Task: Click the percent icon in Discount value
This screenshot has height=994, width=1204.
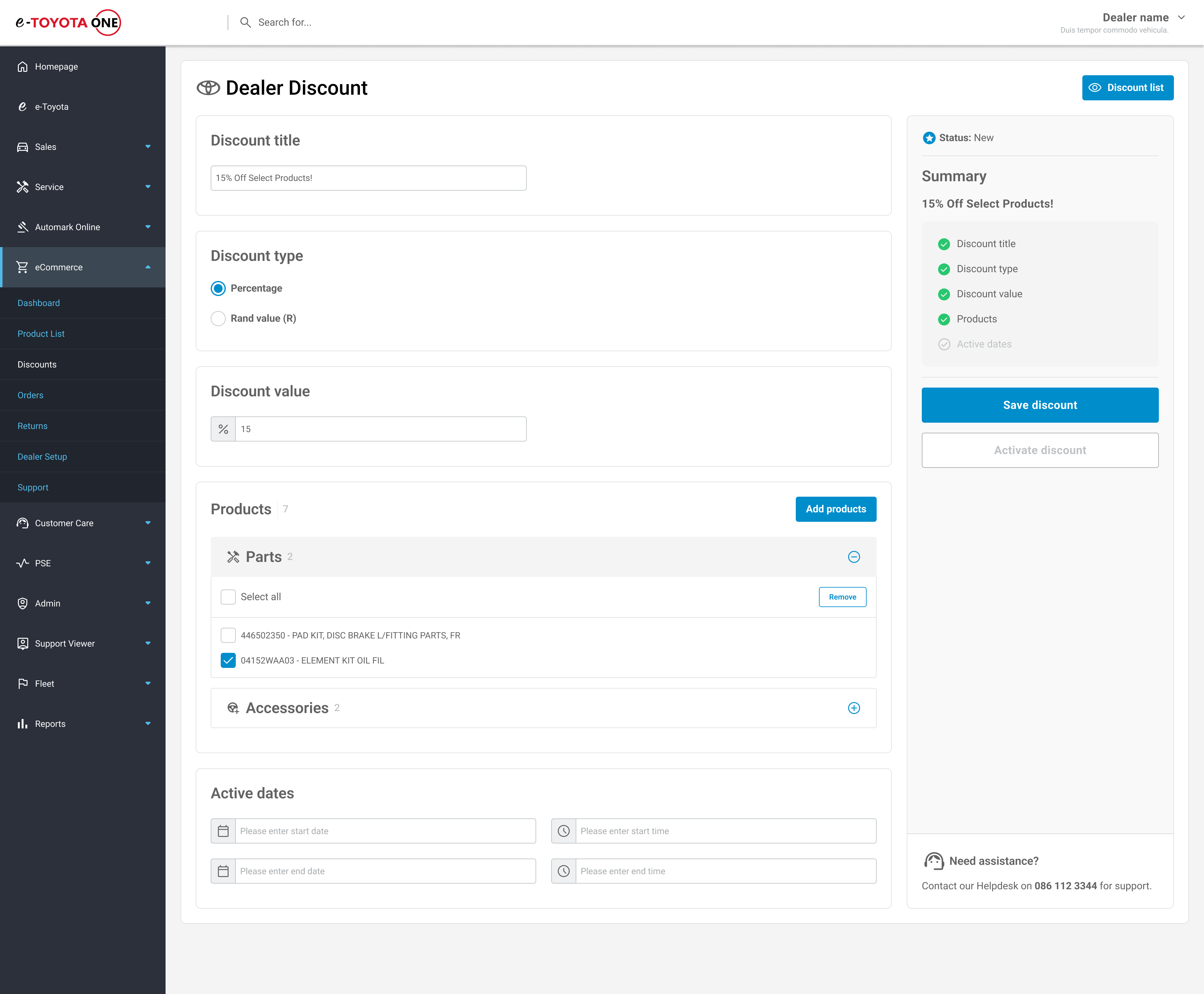Action: coord(223,429)
